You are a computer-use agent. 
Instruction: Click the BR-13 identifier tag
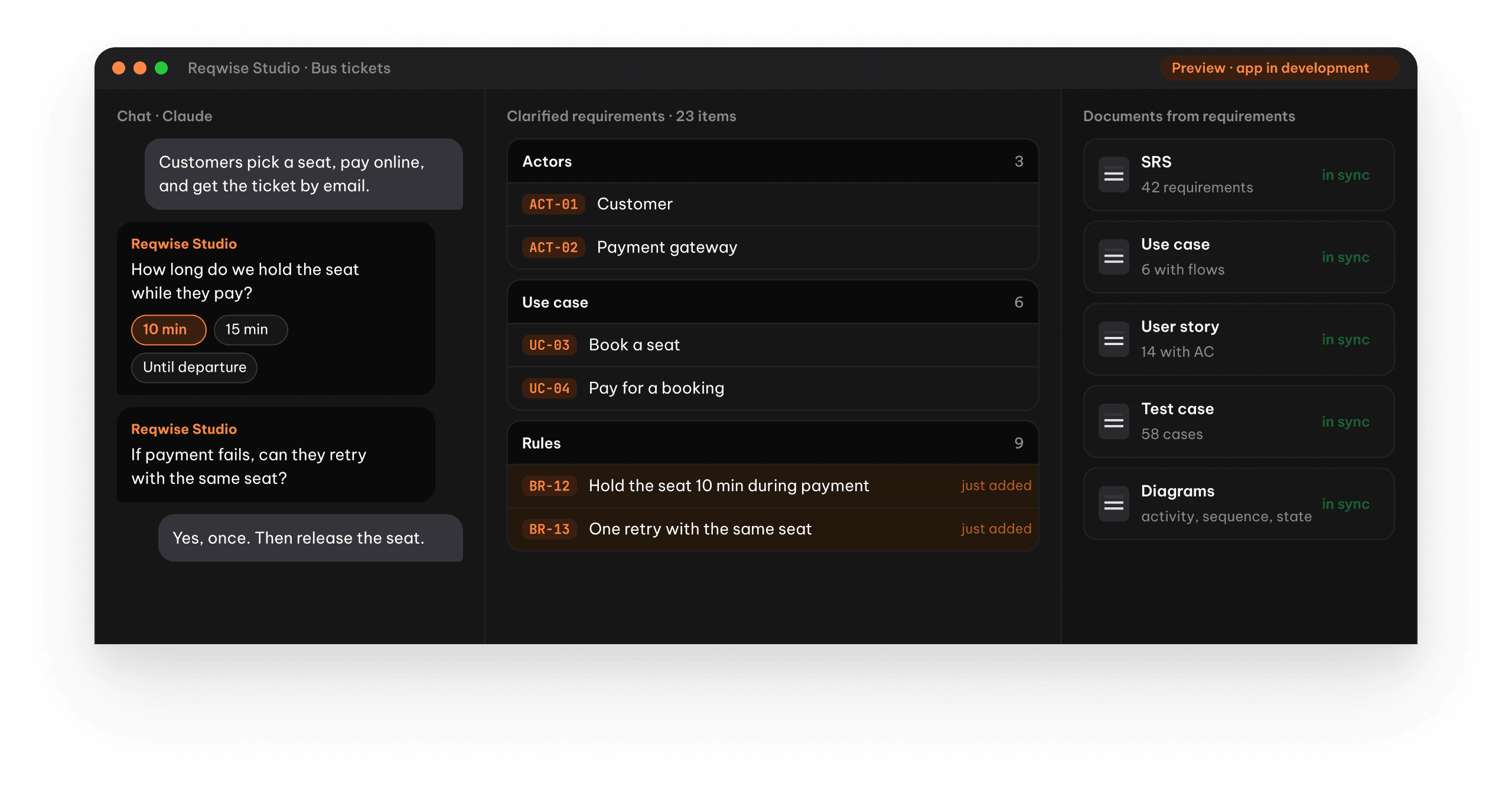(549, 529)
